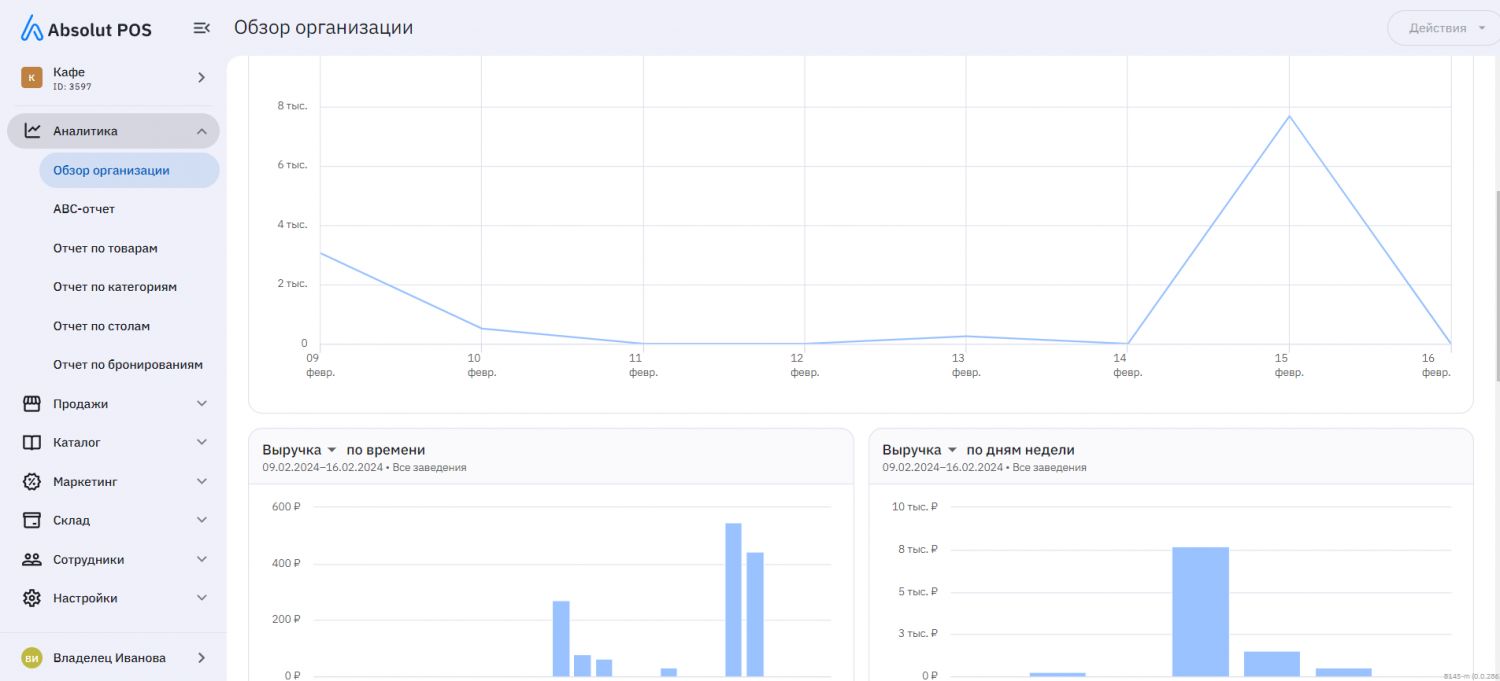The image size is (1500, 681).
Task: Click the Настройки gear icon
Action: 32,598
